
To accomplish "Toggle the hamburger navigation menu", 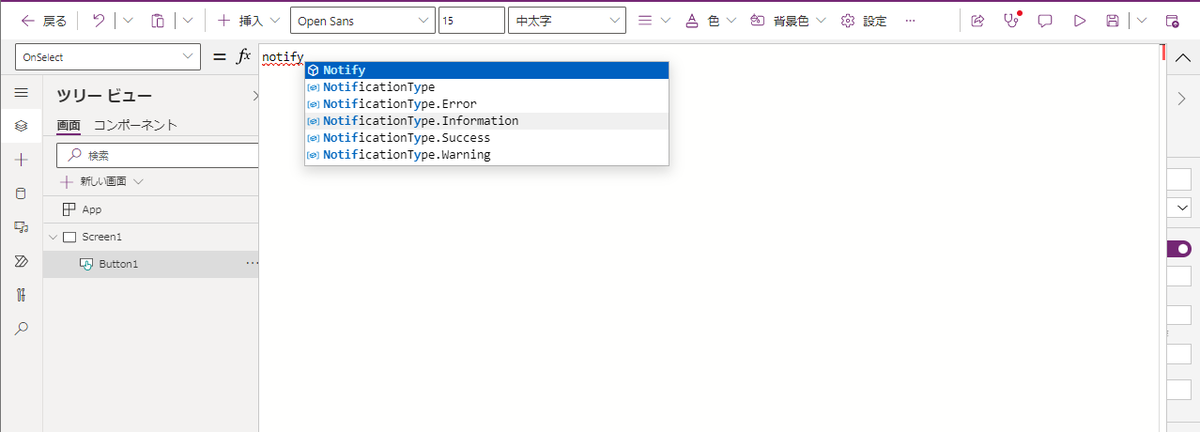I will pos(21,93).
